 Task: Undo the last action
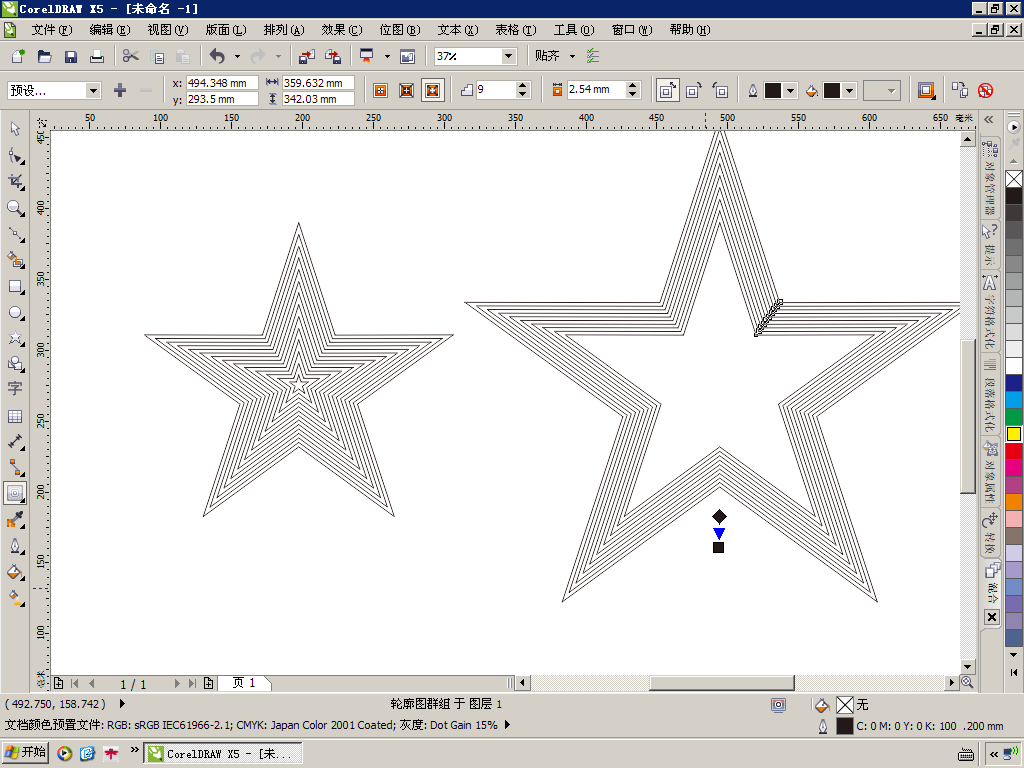217,56
